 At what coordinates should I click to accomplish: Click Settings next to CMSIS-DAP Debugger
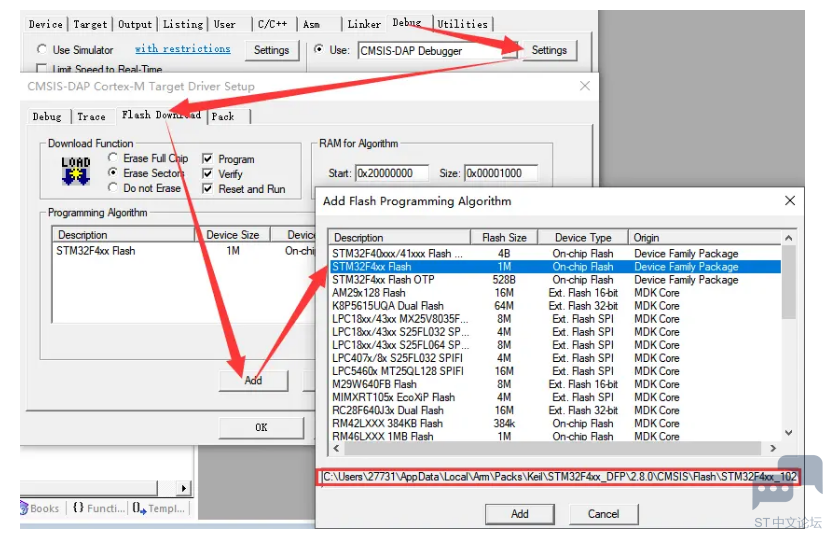pos(549,50)
